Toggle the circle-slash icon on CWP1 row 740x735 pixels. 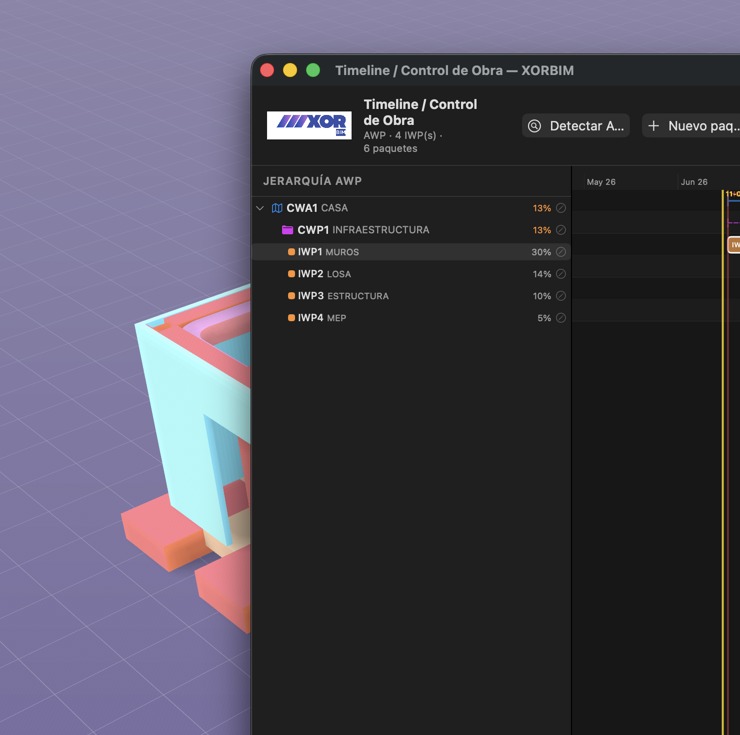561,230
